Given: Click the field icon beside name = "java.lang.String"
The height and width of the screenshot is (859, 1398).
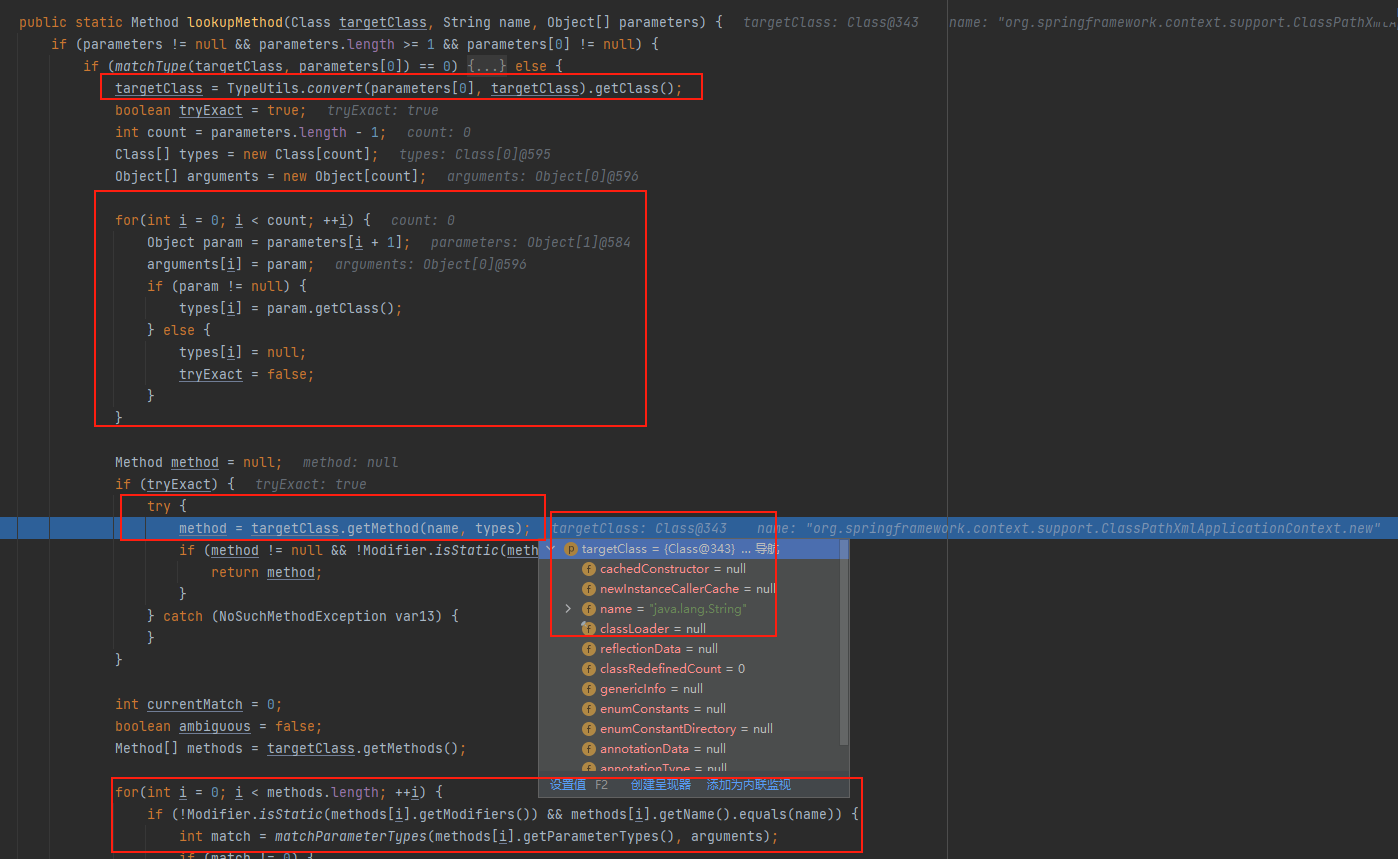Looking at the screenshot, I should [x=589, y=609].
